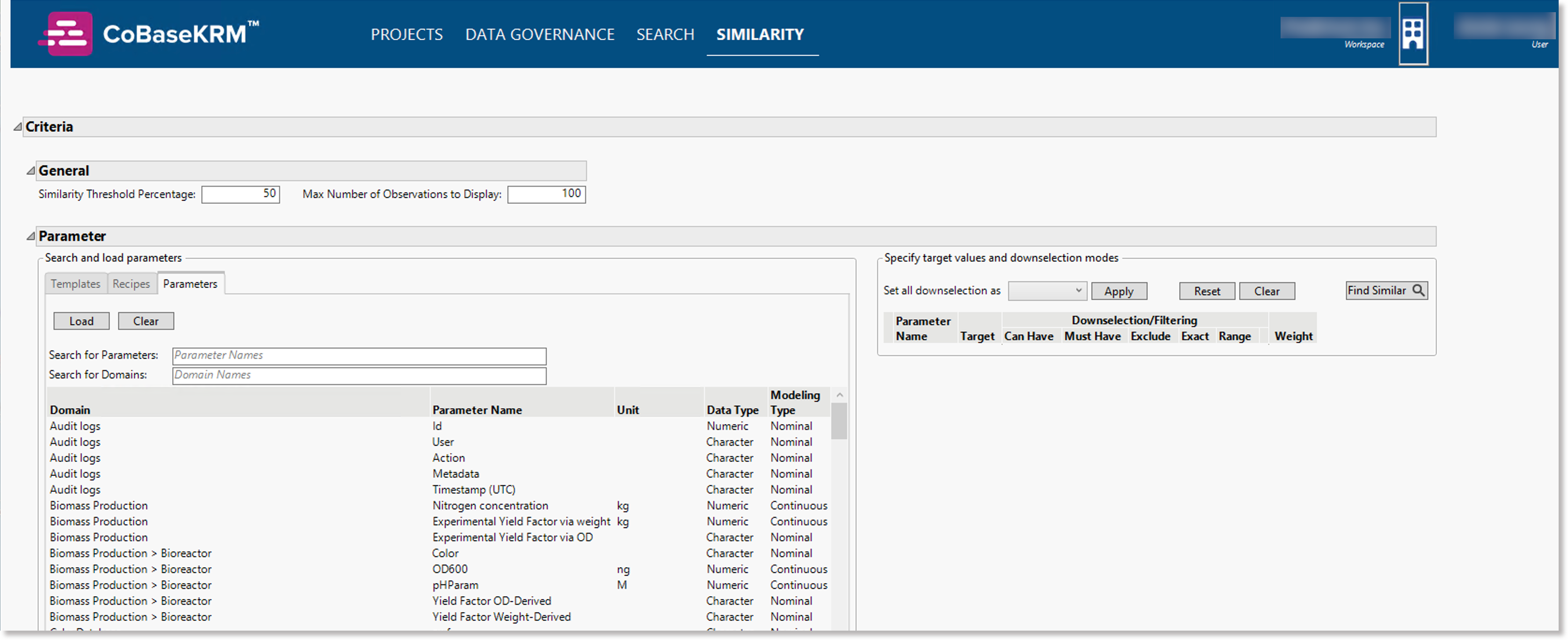Click the Reset button
Viewport: 1568px width, 640px height.
[x=1207, y=291]
